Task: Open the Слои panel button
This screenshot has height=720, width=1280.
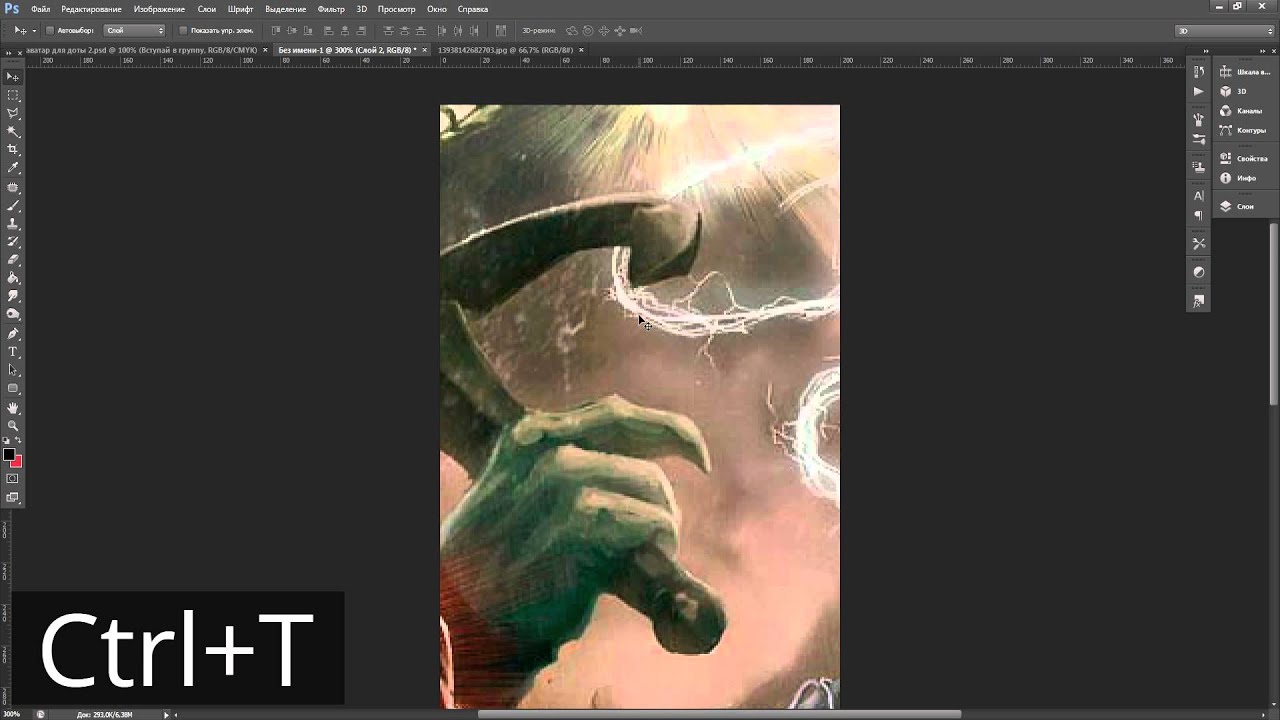Action: [x=1245, y=206]
